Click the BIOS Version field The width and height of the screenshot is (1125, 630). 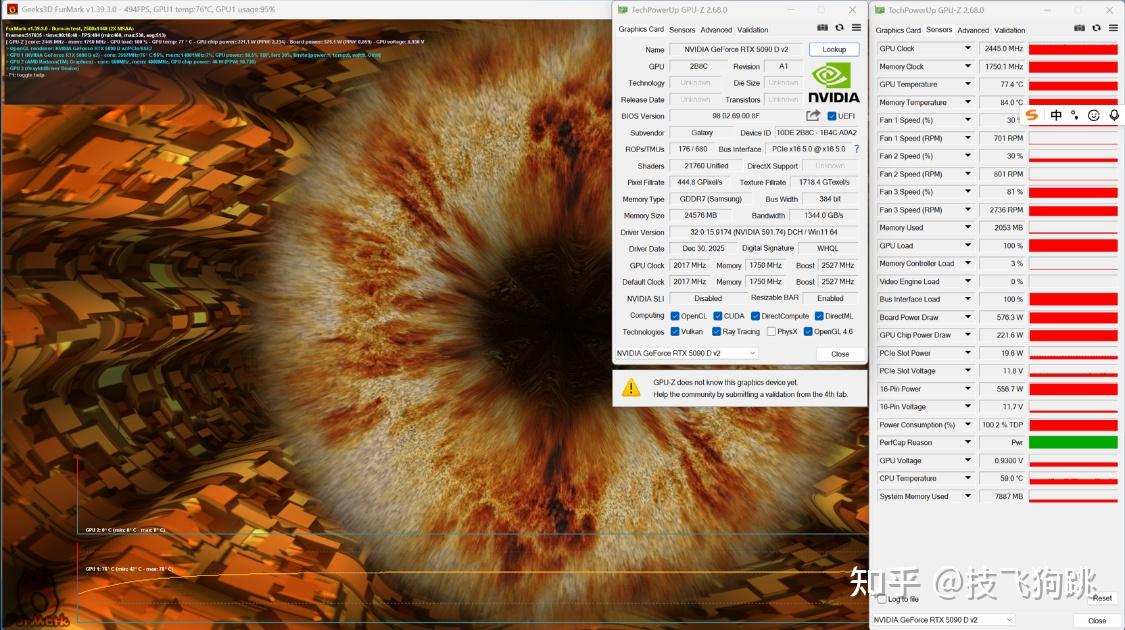tap(736, 116)
